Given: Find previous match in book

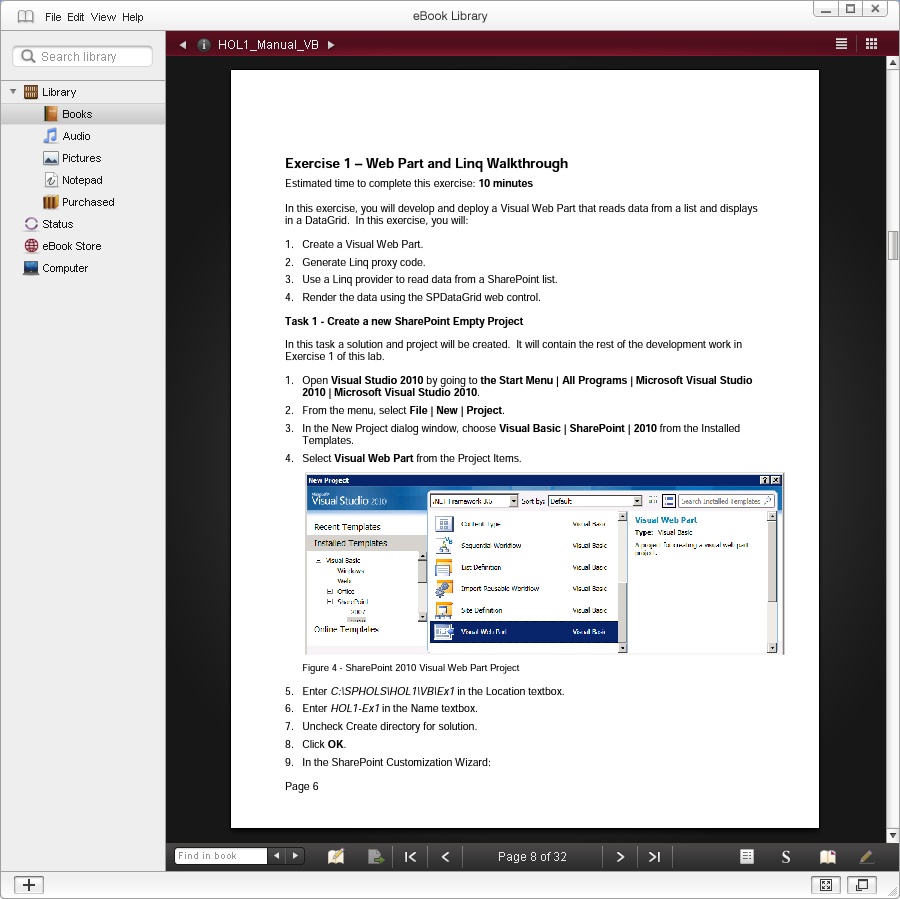Looking at the screenshot, I should pos(277,856).
